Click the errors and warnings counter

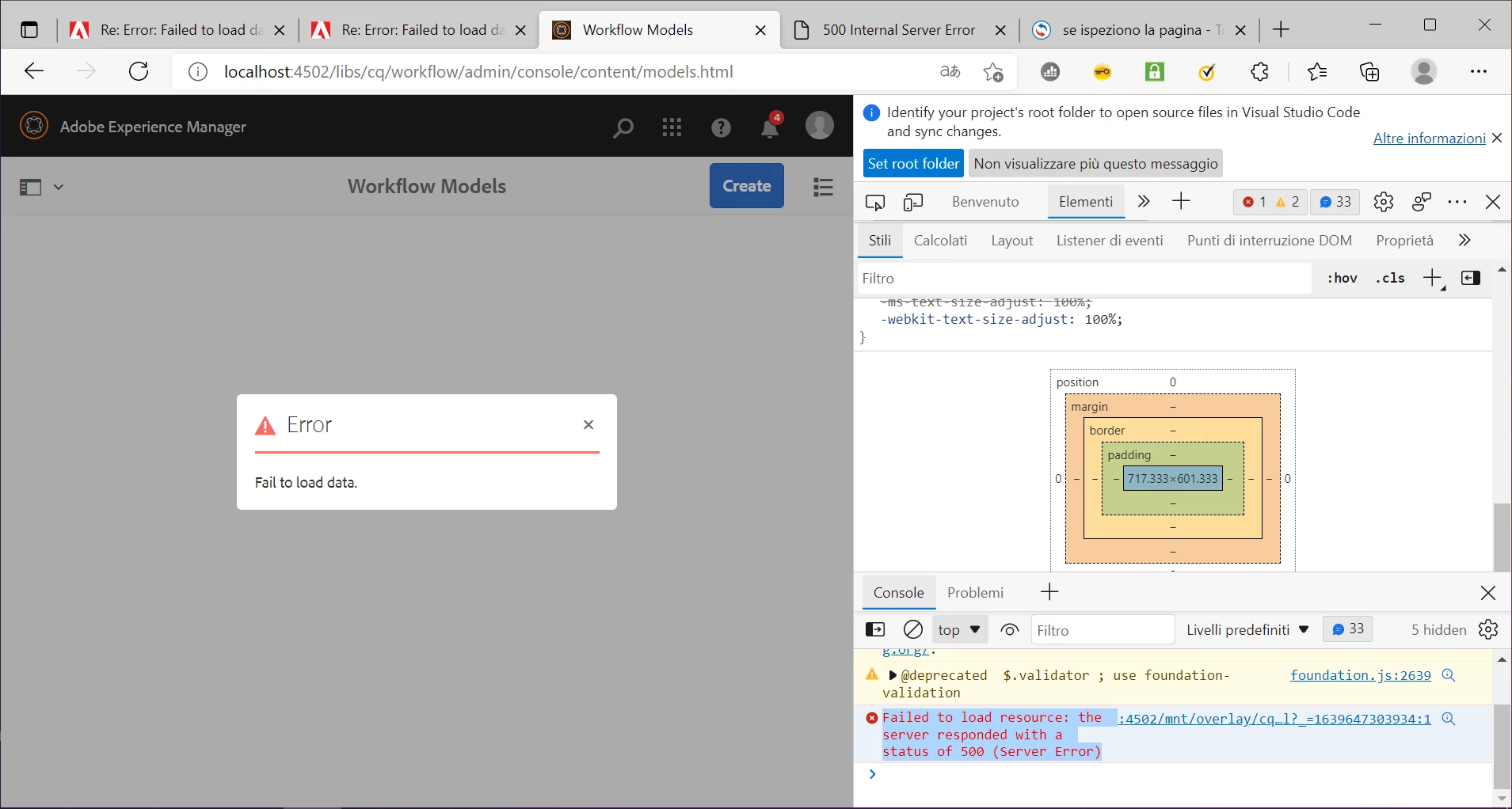pos(1270,202)
